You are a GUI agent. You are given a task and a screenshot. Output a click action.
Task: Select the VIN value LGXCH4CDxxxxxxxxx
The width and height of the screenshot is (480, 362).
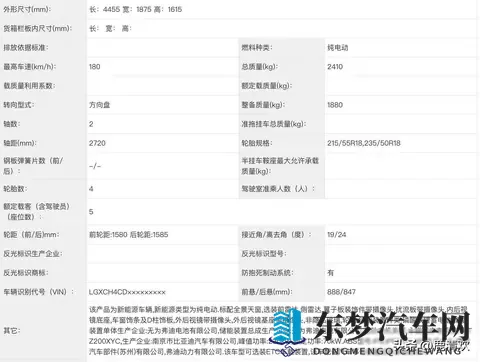(x=127, y=292)
